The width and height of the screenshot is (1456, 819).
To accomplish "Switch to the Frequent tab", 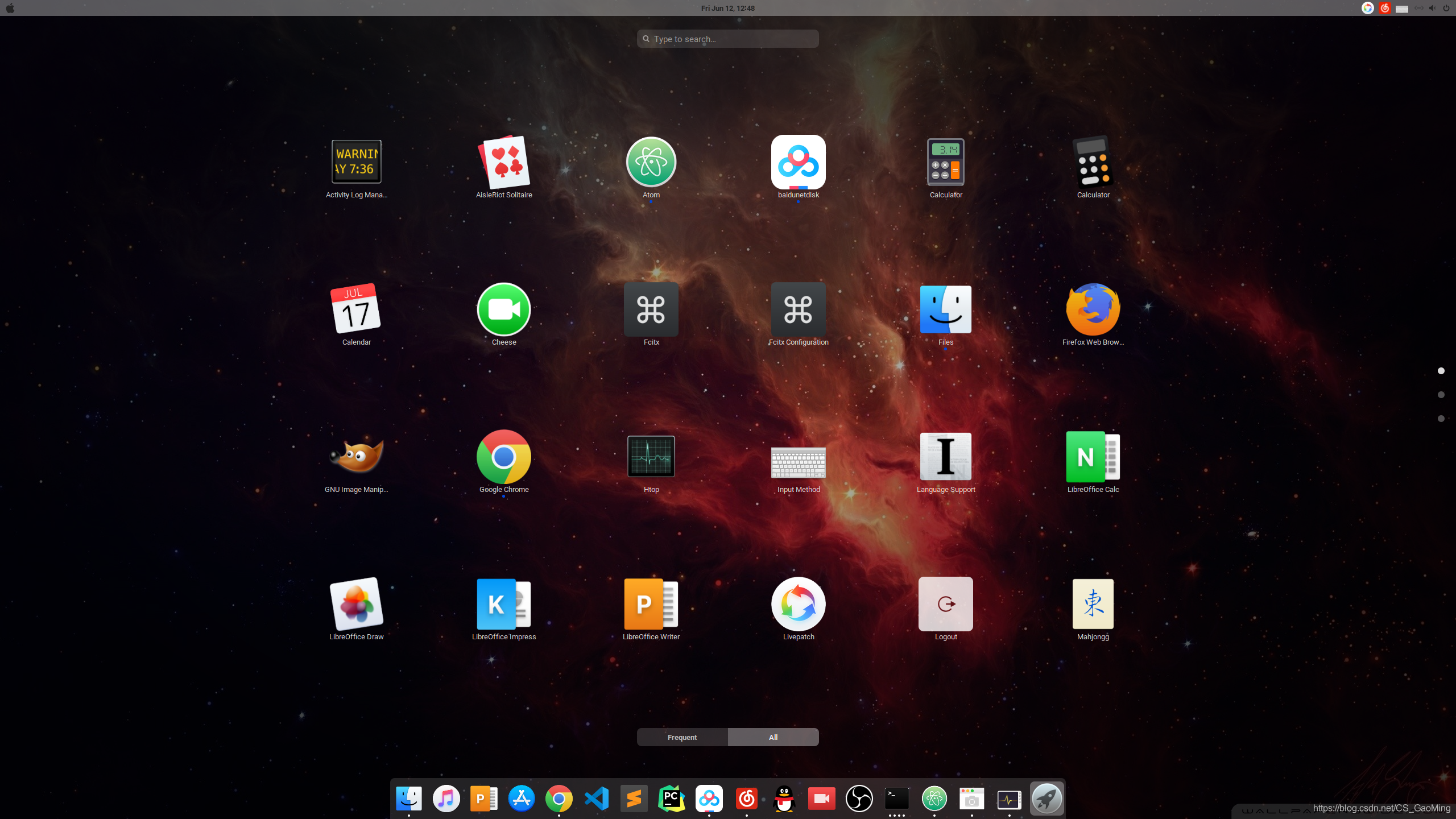I will (682, 737).
